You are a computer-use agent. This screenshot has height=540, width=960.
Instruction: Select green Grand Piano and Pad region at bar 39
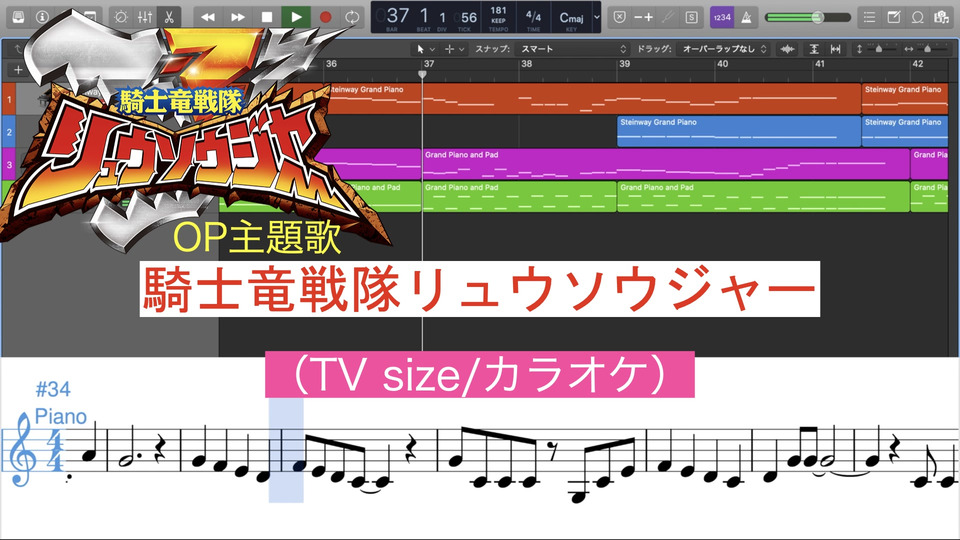(x=763, y=197)
